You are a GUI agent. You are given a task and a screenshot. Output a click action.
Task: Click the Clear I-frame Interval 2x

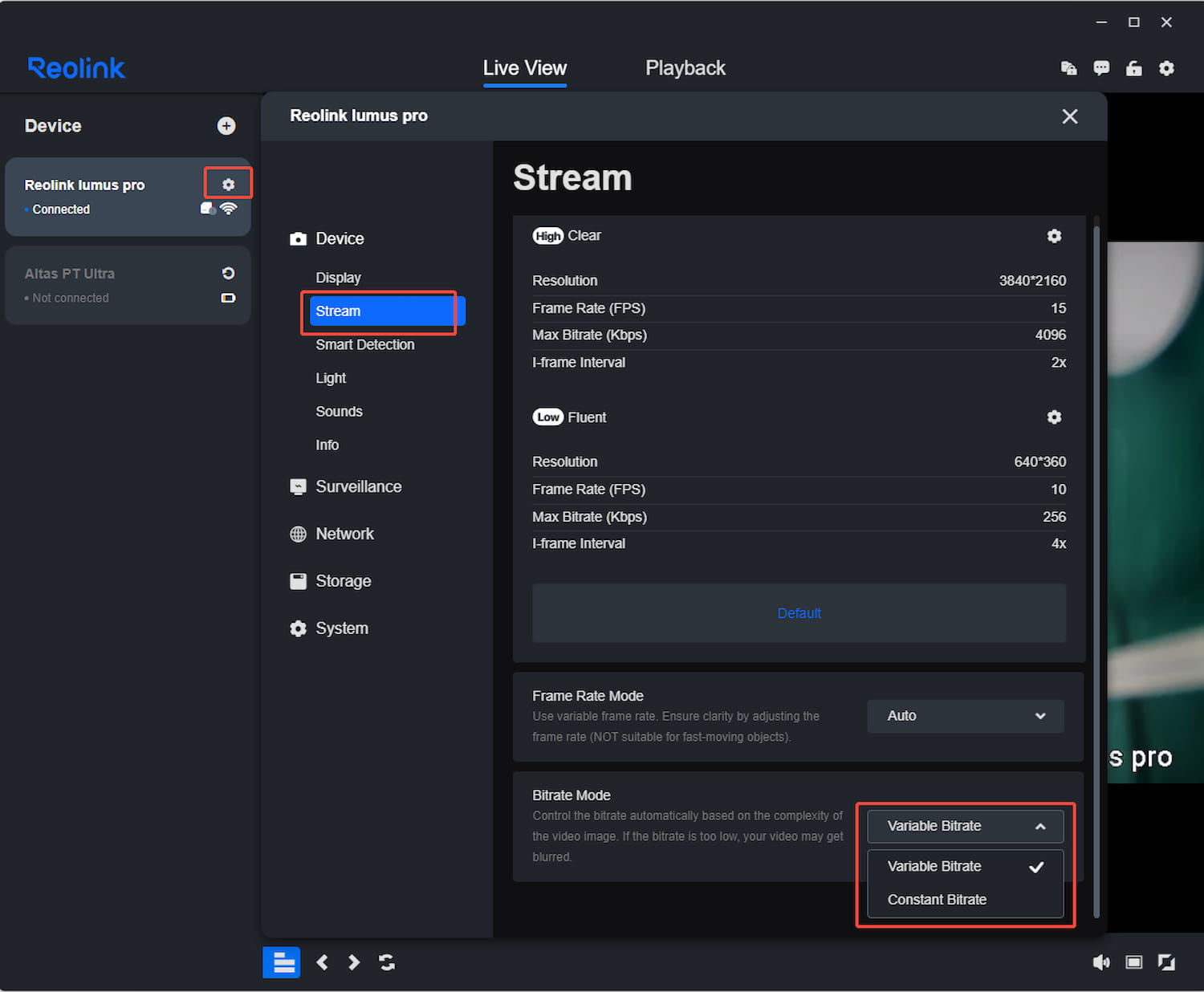click(1059, 363)
